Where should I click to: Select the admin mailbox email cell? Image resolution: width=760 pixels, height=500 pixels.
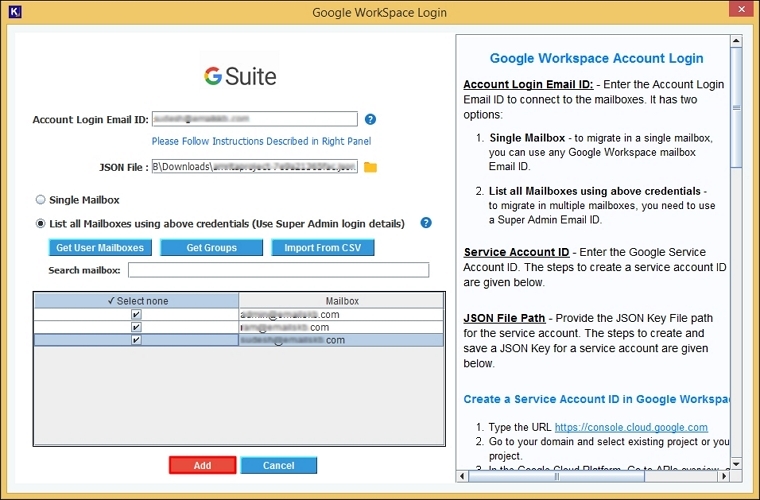341,314
